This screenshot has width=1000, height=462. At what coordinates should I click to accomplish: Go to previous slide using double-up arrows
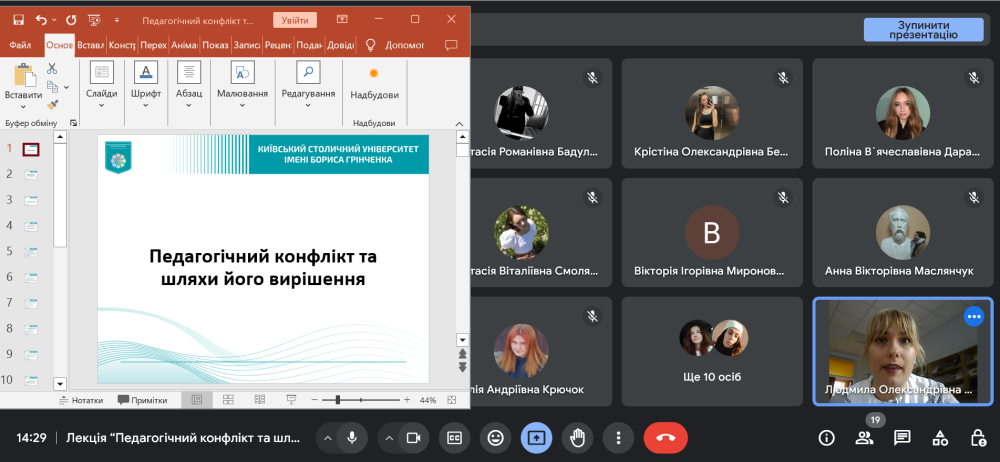click(x=462, y=353)
